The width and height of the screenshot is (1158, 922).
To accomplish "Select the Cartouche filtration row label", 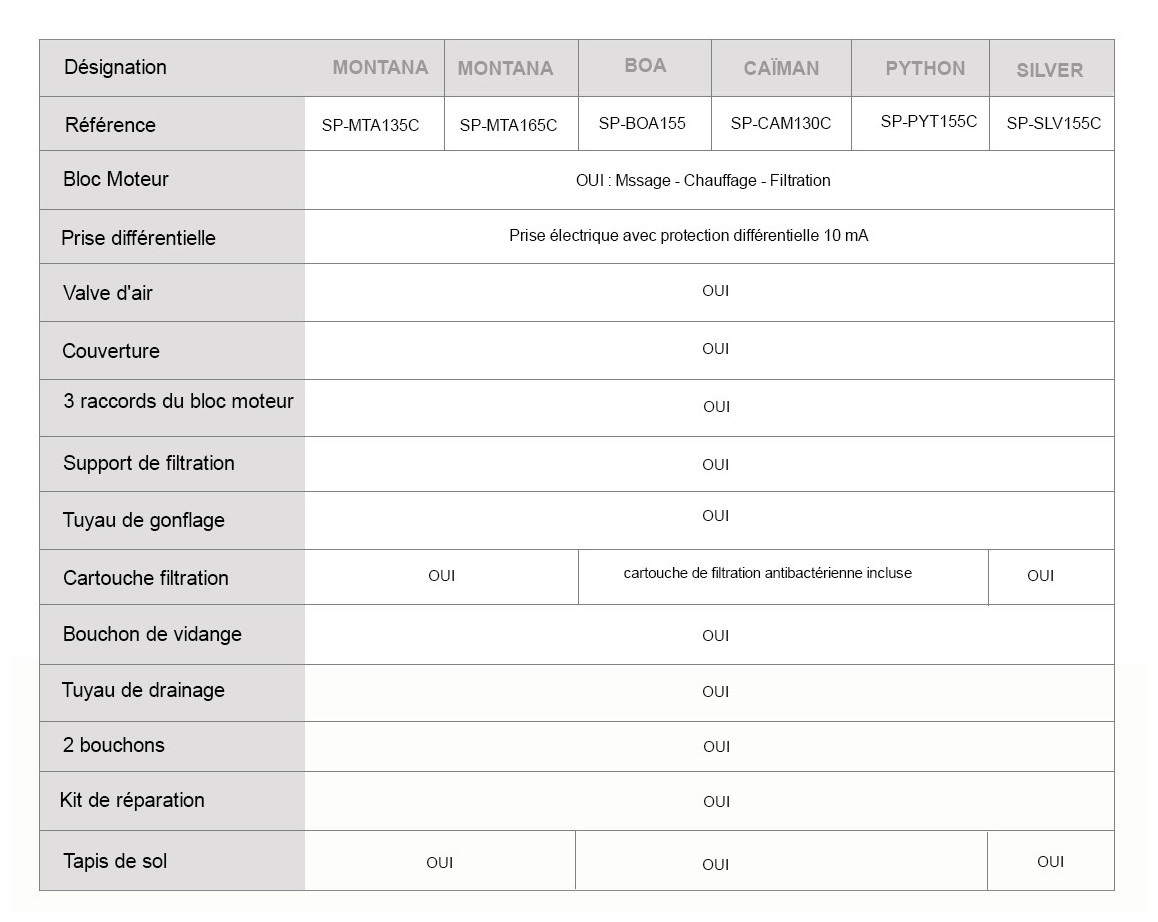I will 146,579.
